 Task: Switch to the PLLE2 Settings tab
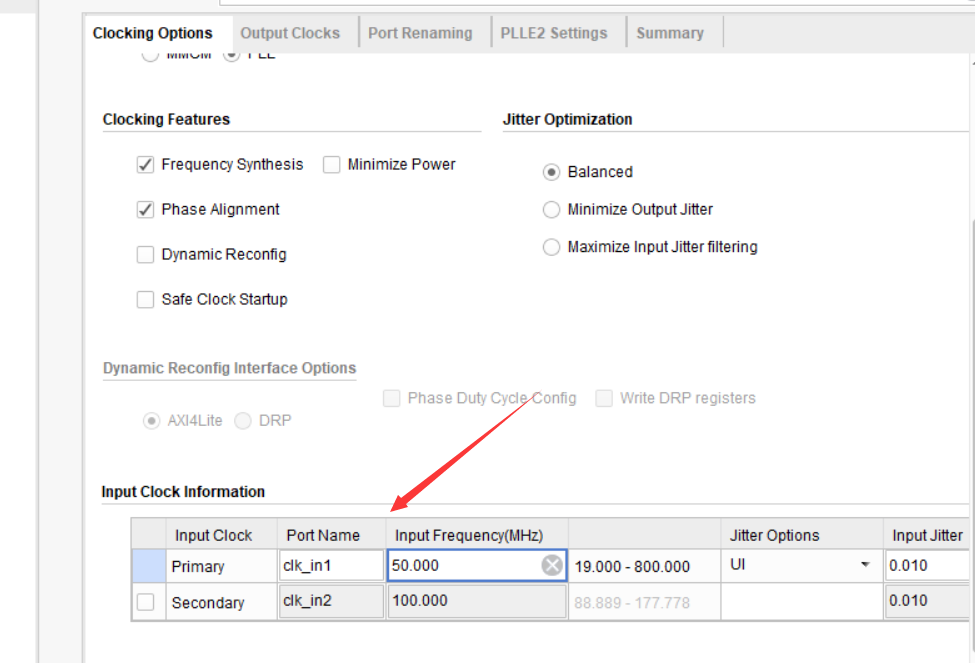[x=551, y=32]
